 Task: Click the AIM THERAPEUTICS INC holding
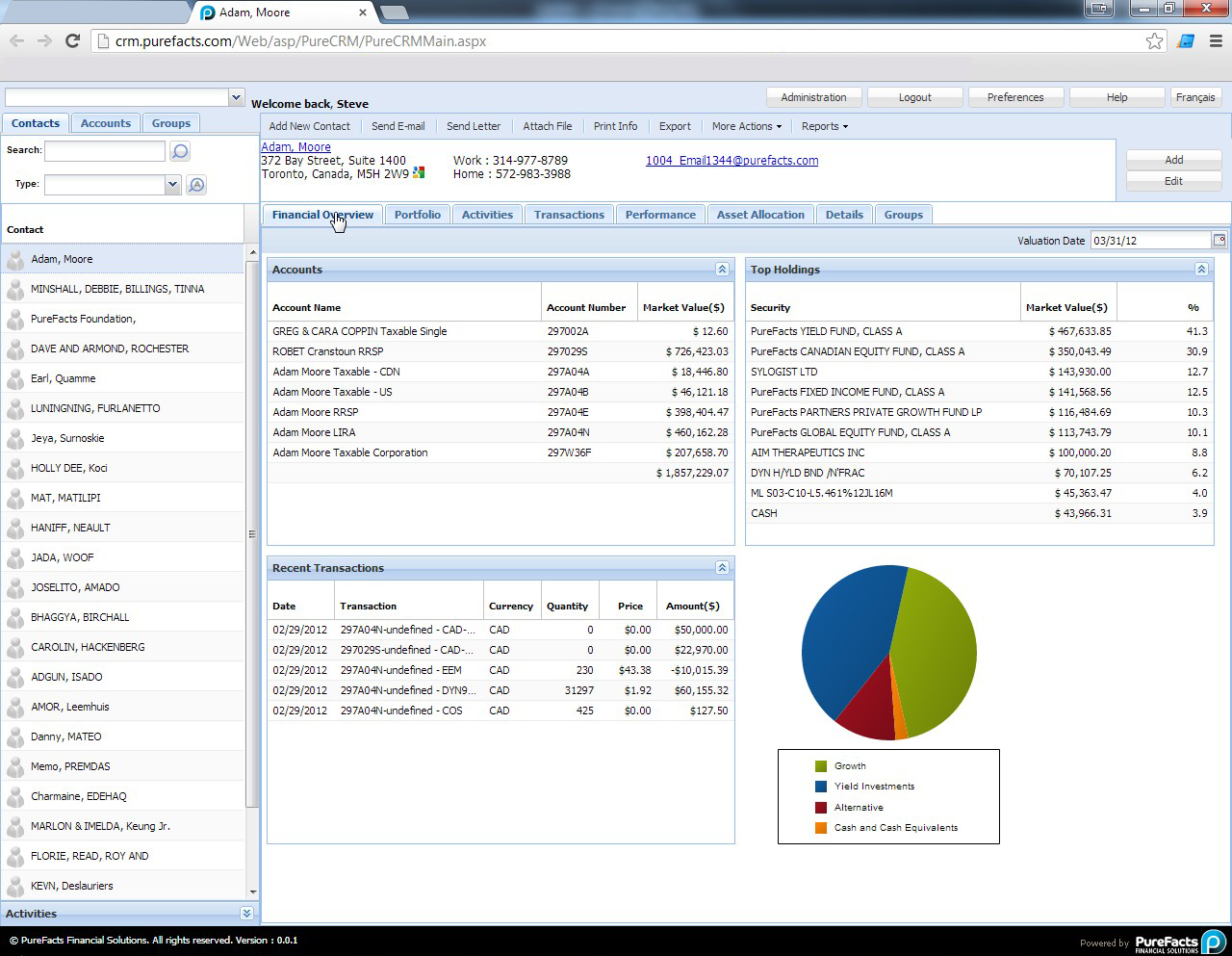click(x=979, y=452)
